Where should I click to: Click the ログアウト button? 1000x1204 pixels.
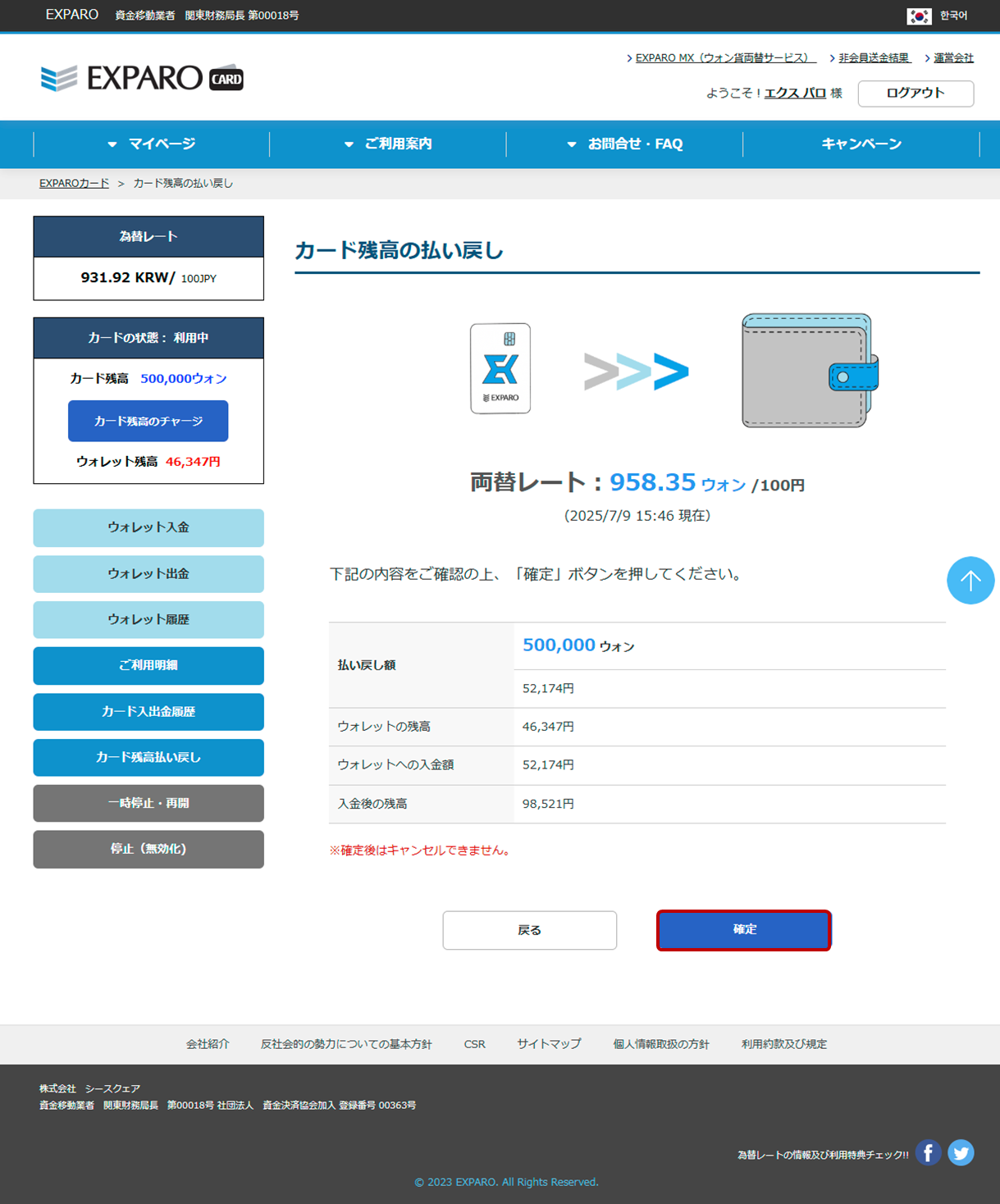click(x=916, y=93)
